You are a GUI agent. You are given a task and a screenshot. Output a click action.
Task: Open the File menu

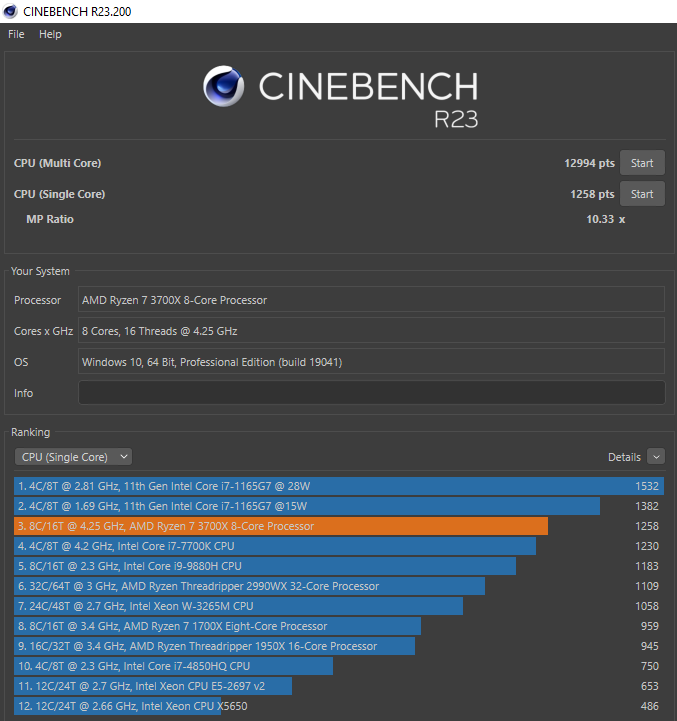pyautogui.click(x=16, y=34)
